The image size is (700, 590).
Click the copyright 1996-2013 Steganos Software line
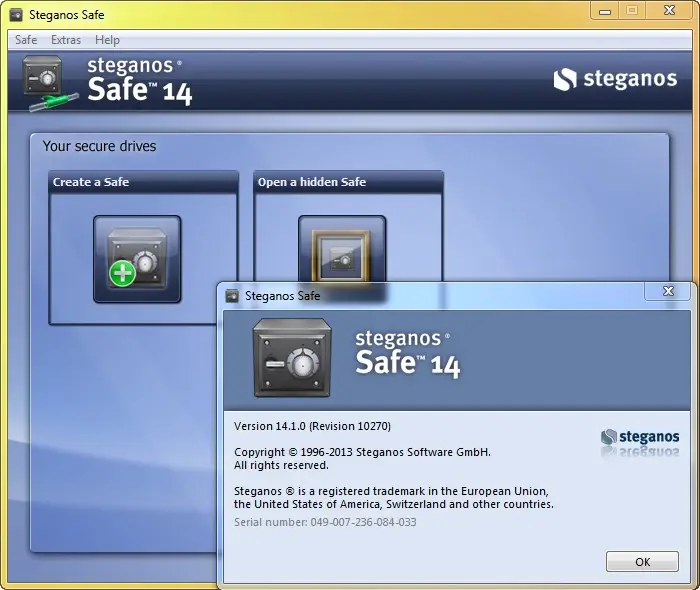point(362,452)
